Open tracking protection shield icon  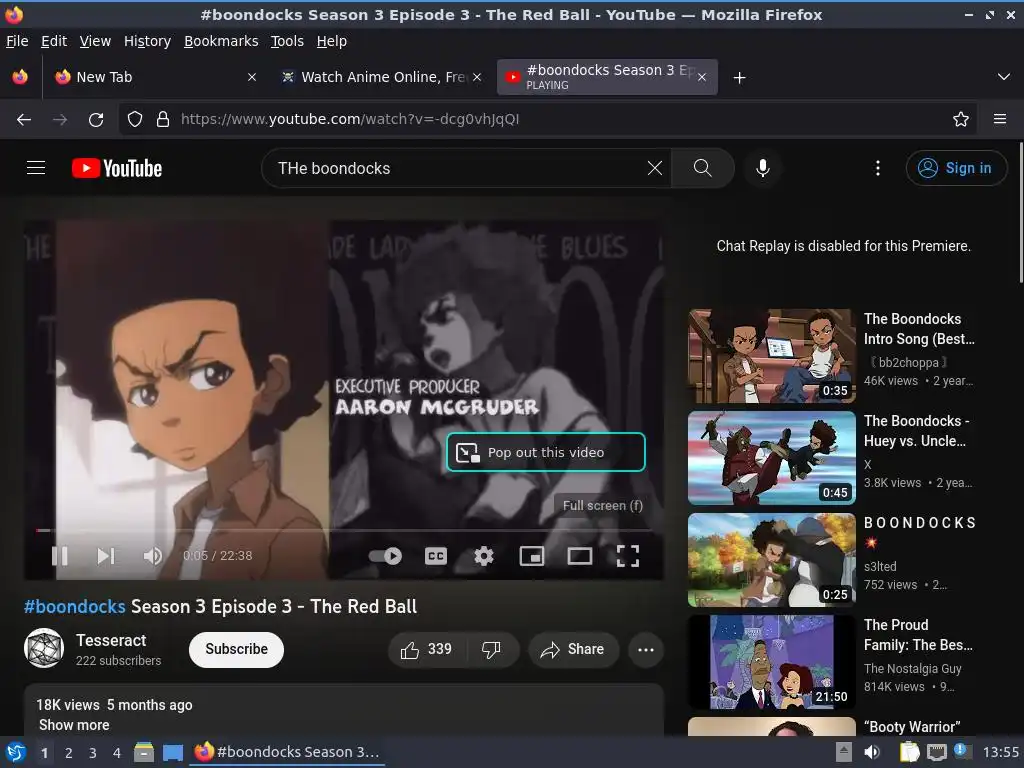(x=135, y=120)
